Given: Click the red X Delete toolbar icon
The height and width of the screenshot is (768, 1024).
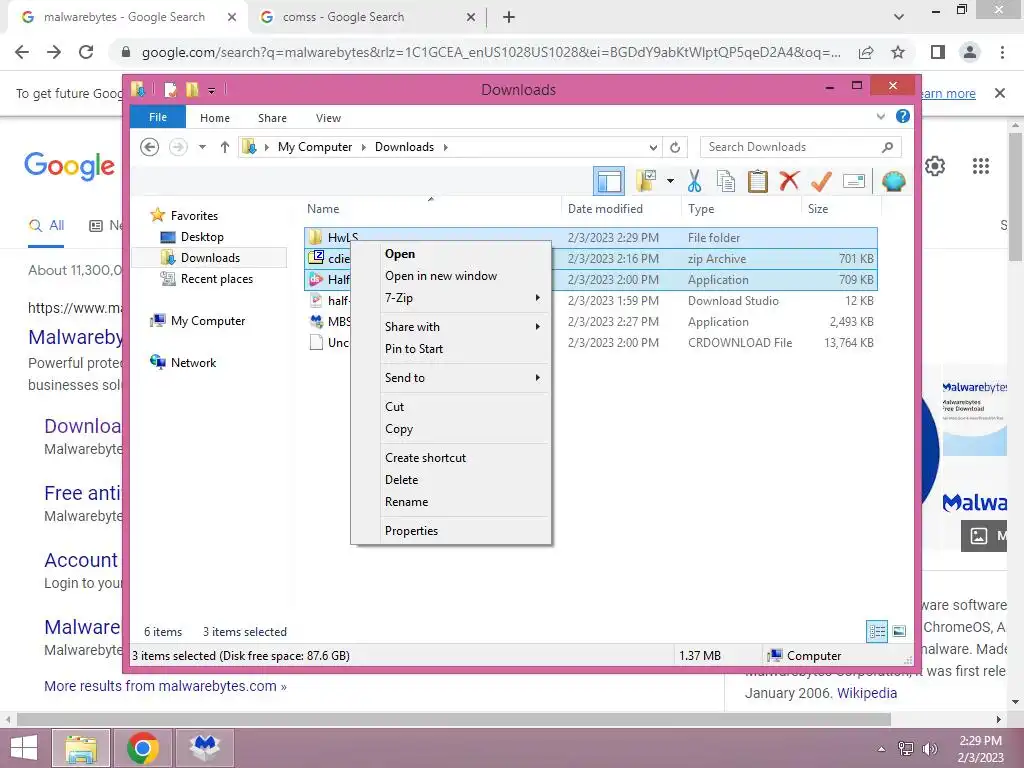Looking at the screenshot, I should (x=789, y=180).
